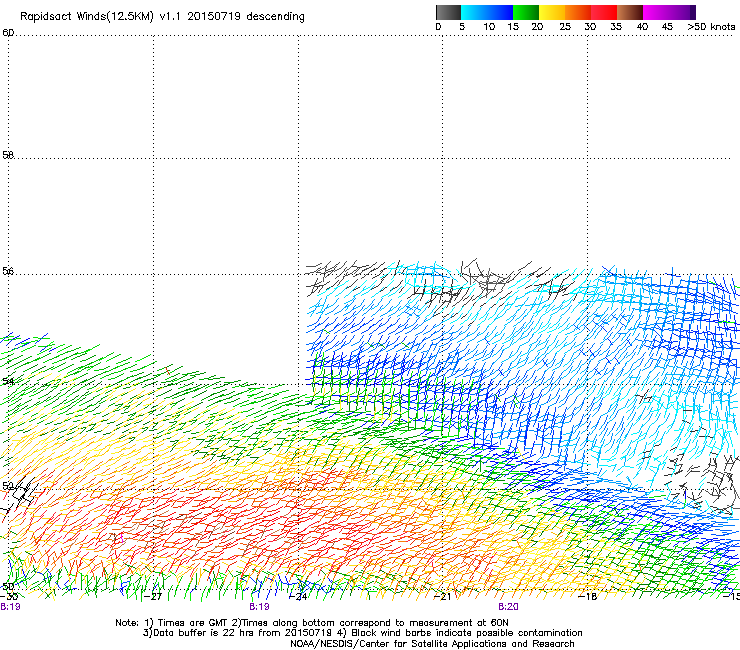Select the yellow 20-25 knots legend band

point(552,12)
